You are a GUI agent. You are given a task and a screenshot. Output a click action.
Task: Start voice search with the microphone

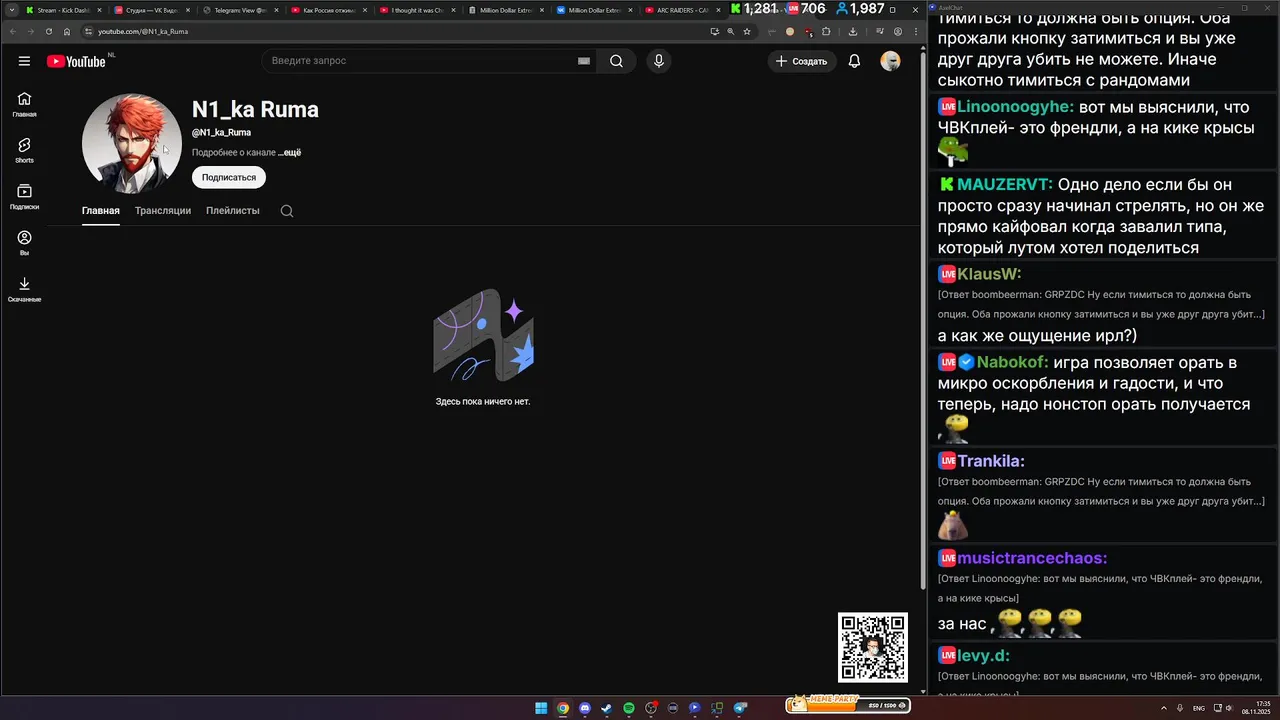658,61
